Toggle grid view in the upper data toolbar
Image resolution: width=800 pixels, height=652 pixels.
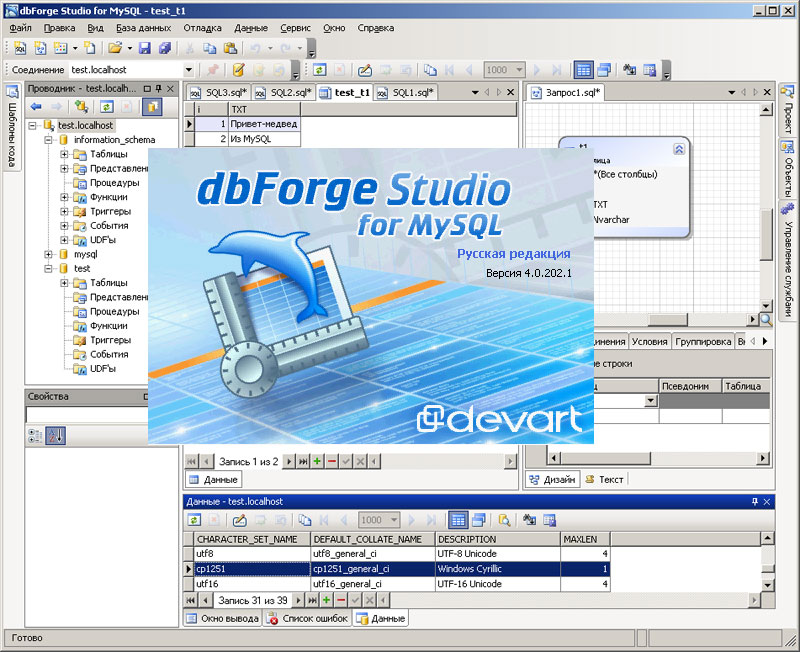583,70
